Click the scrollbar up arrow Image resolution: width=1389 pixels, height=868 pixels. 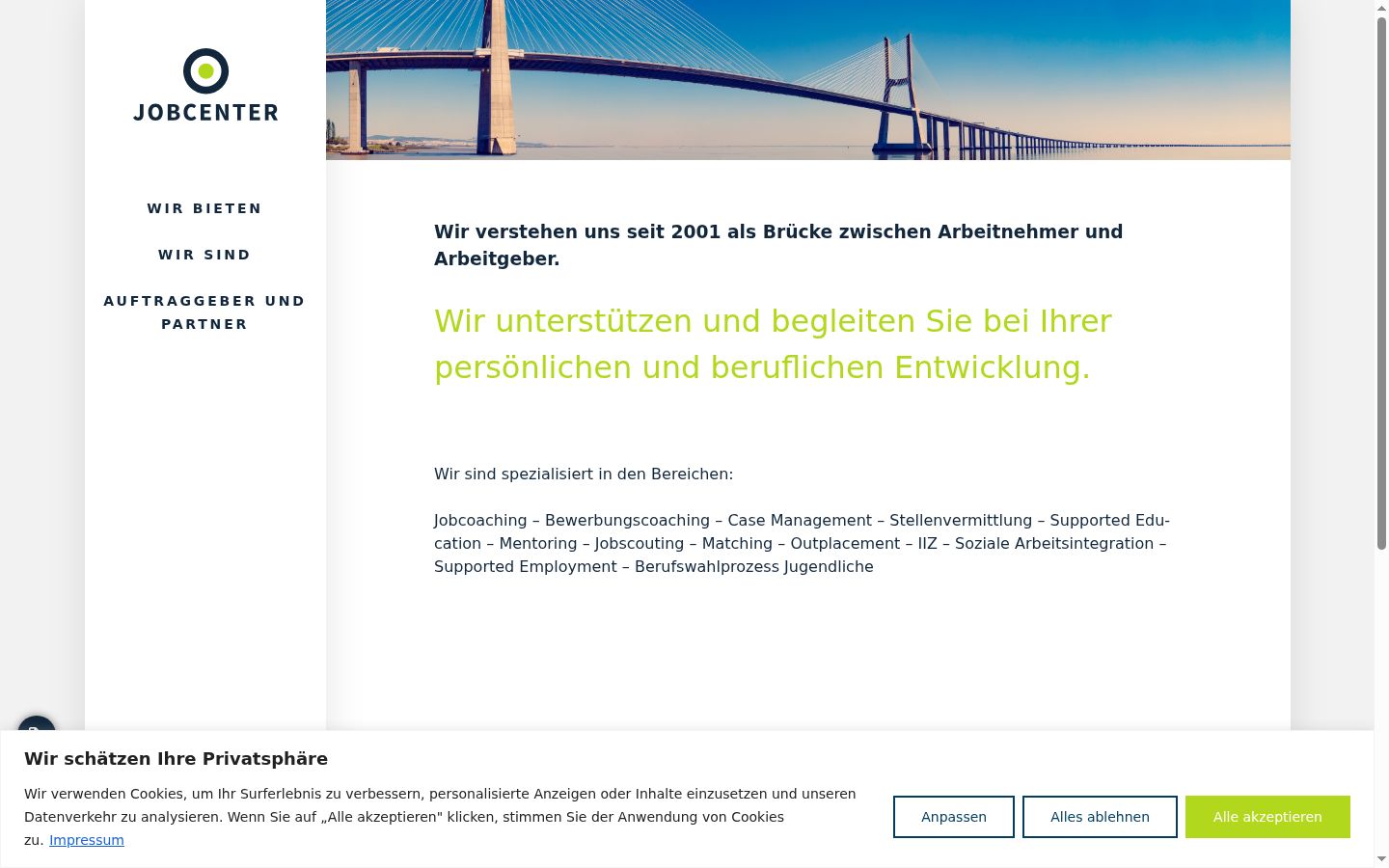1381,7
